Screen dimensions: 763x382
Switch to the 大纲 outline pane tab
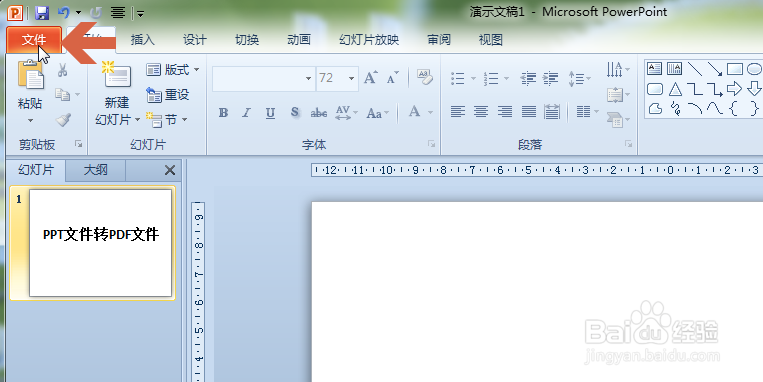point(96,170)
